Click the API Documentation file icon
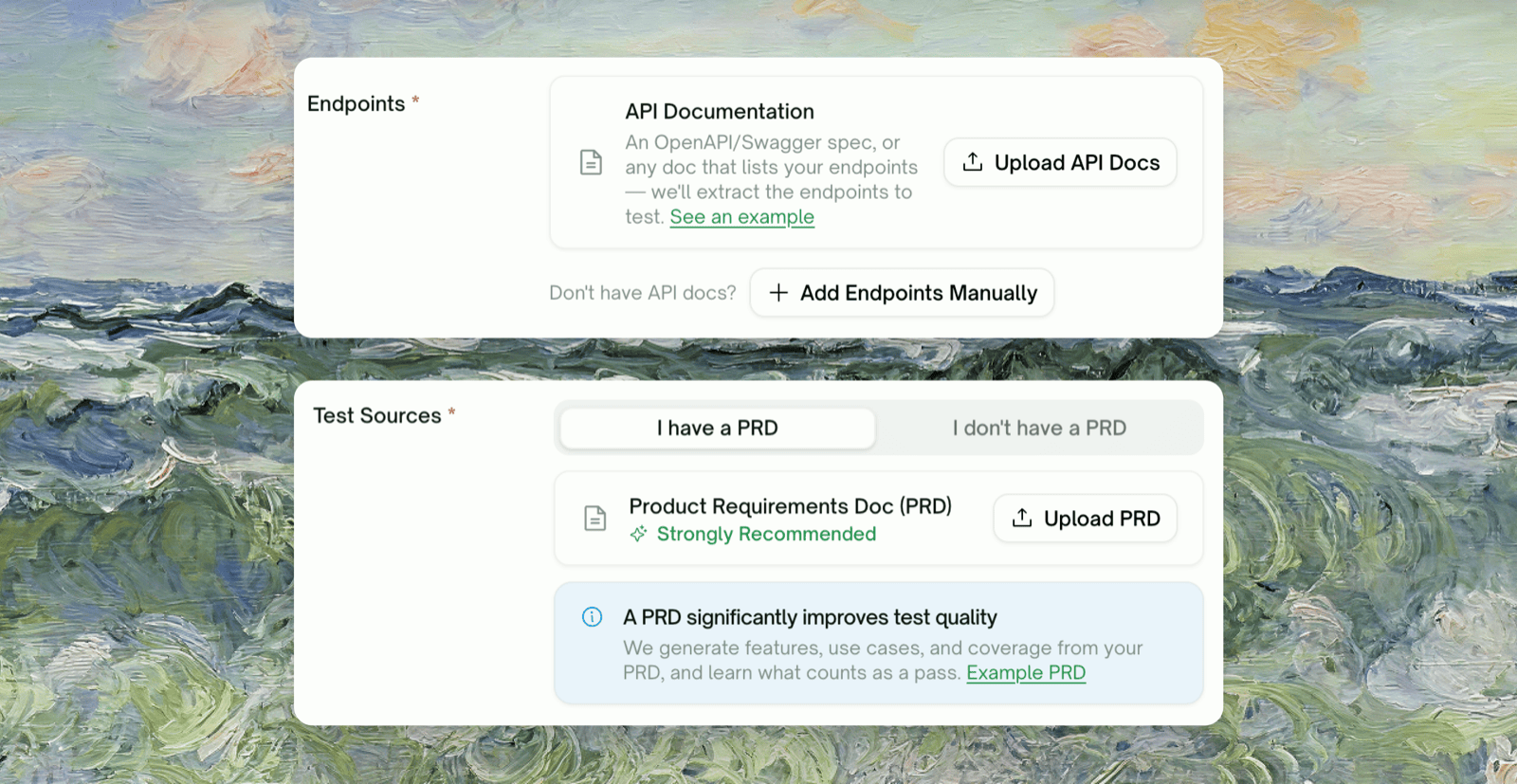 591,162
